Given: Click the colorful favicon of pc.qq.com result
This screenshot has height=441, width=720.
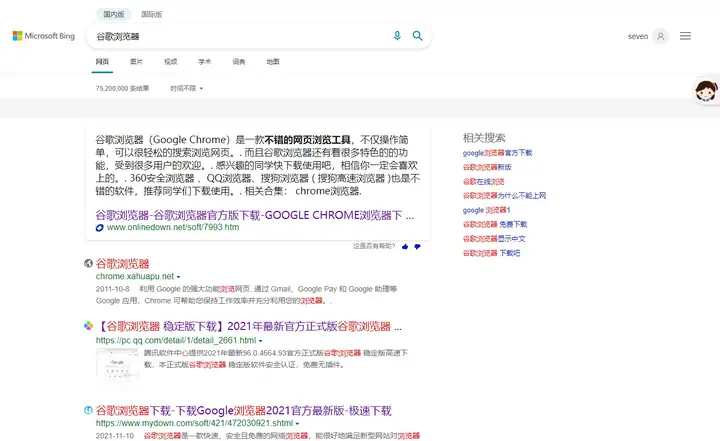Looking at the screenshot, I should (89, 326).
